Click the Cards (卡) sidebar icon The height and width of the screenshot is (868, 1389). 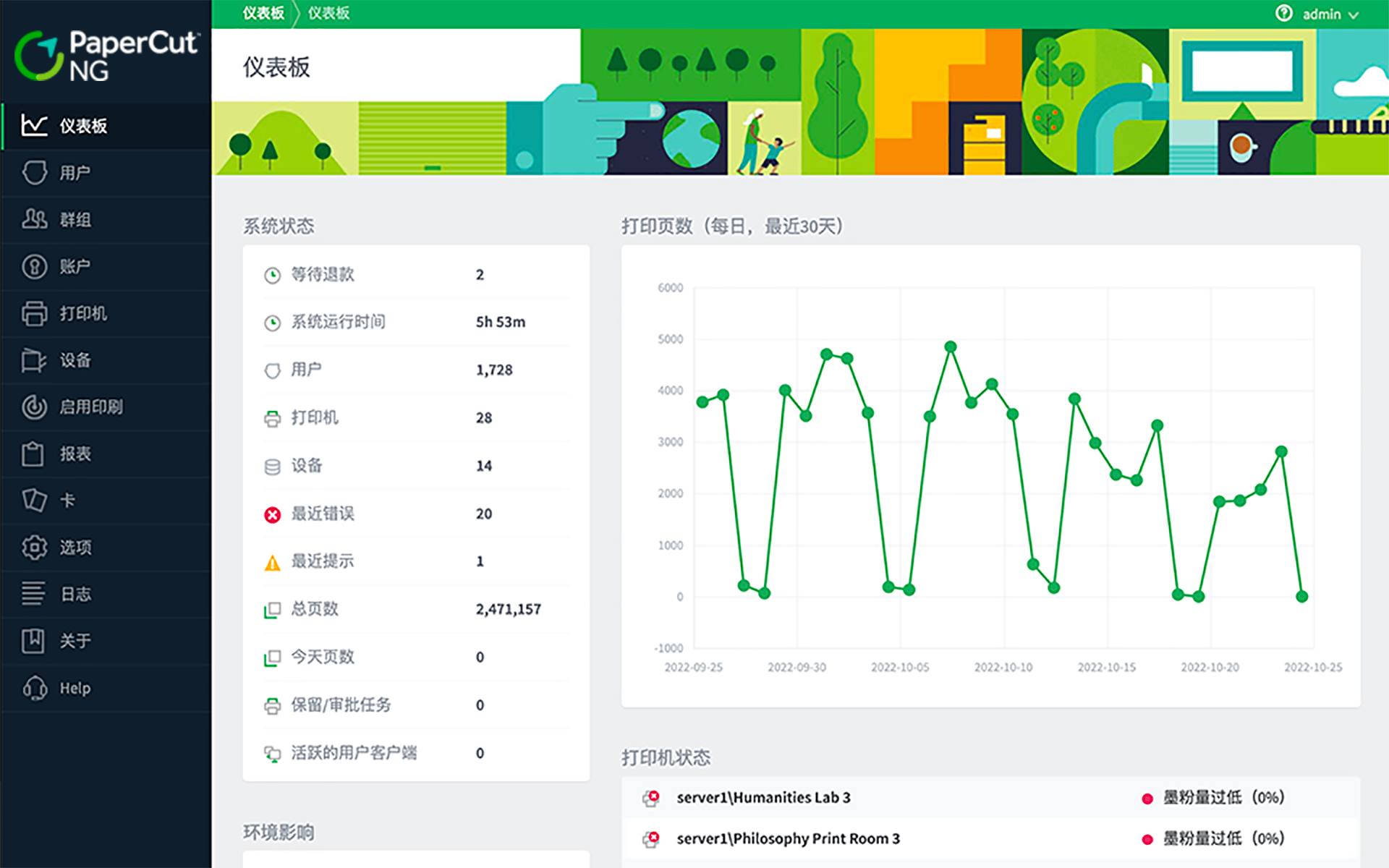34,500
